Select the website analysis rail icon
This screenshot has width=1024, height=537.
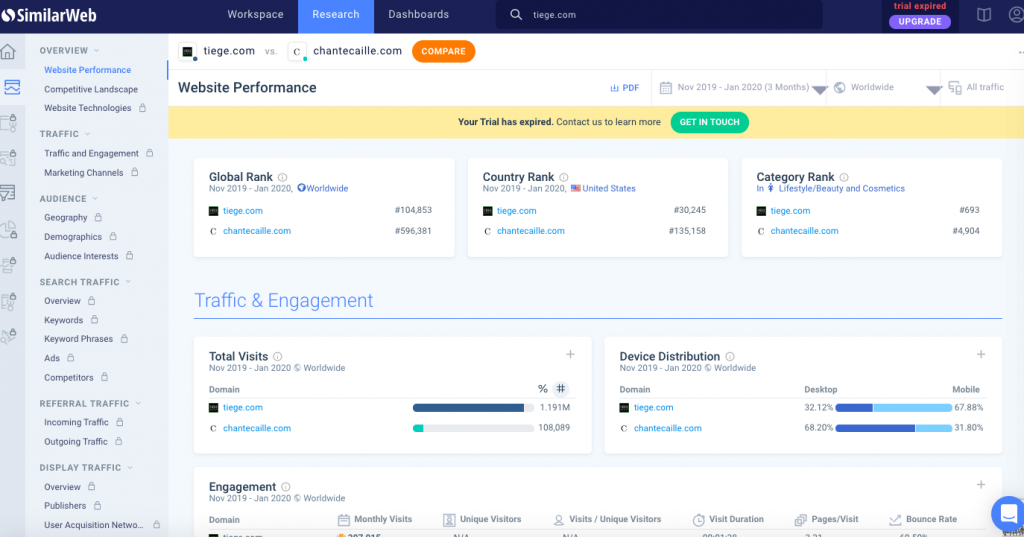coord(12,87)
